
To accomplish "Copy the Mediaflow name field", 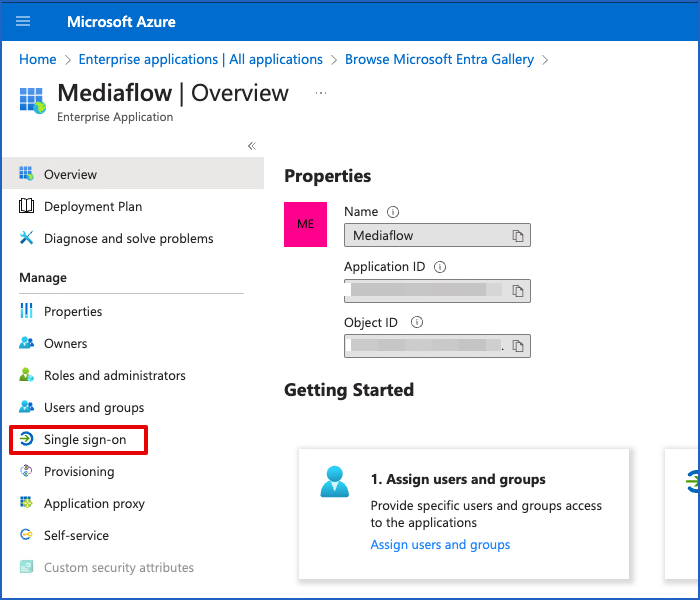I will (518, 236).
